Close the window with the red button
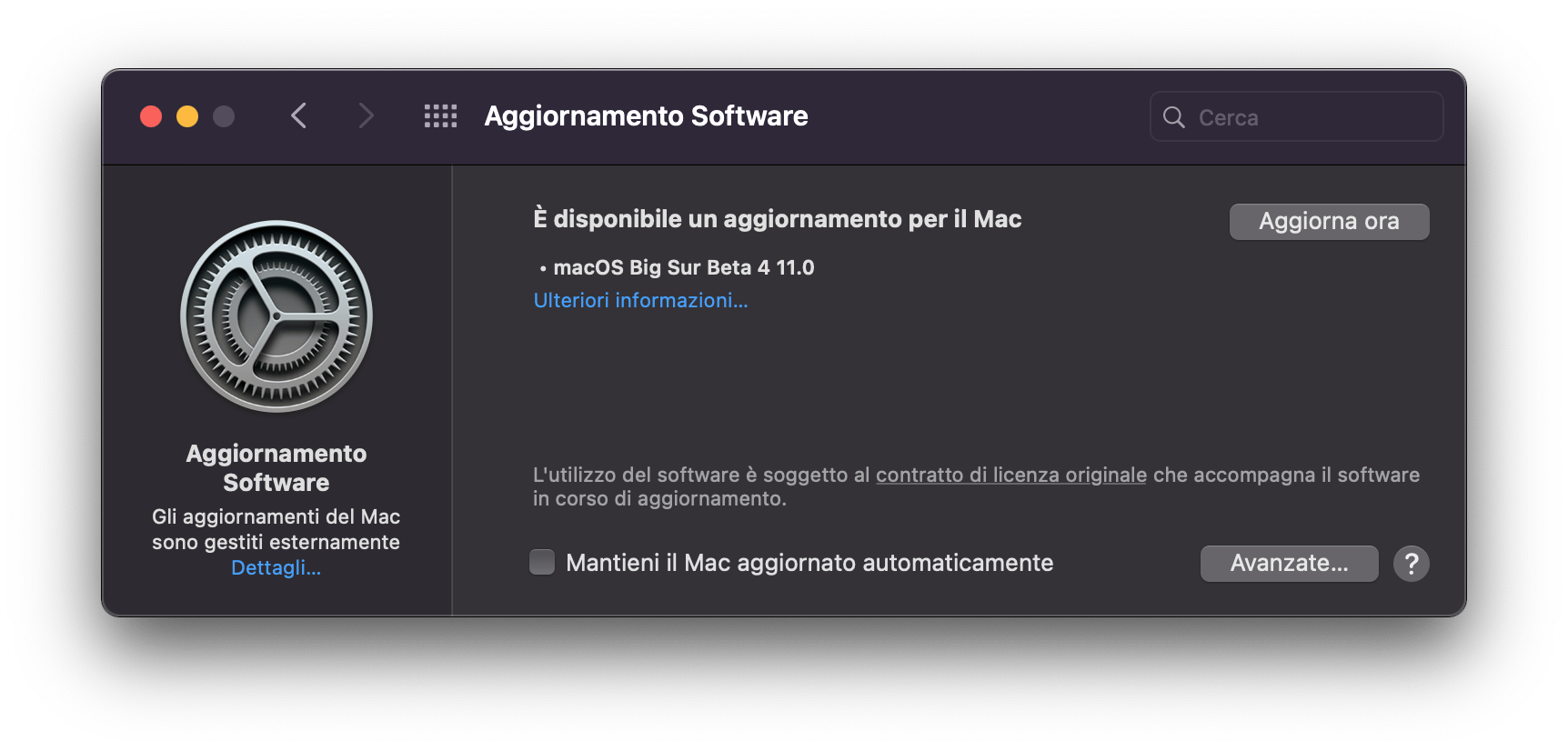This screenshot has width=1568, height=751. (151, 116)
